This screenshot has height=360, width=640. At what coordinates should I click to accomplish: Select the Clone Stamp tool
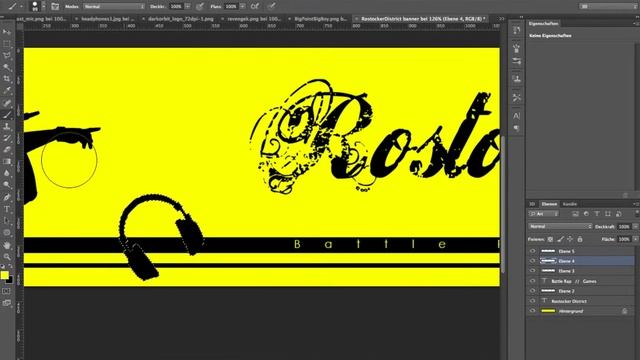[x=7, y=127]
